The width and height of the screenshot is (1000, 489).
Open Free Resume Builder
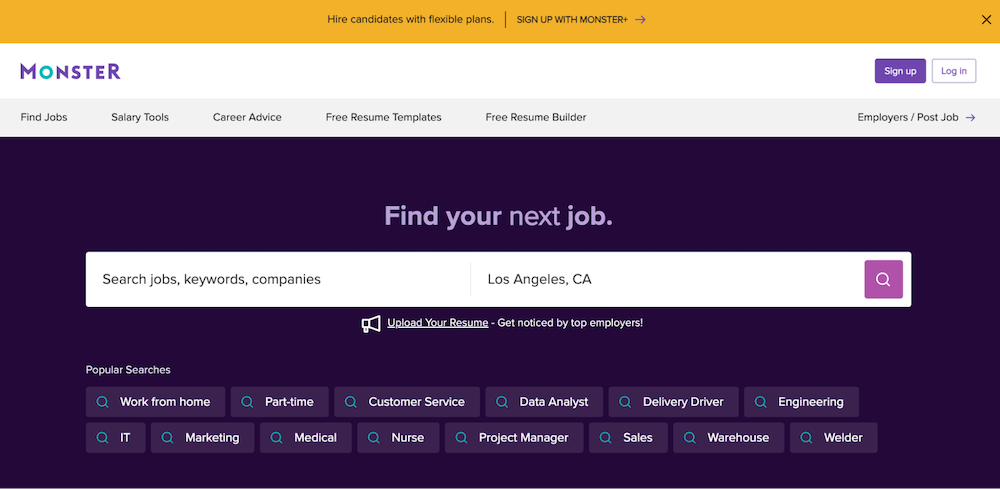536,117
